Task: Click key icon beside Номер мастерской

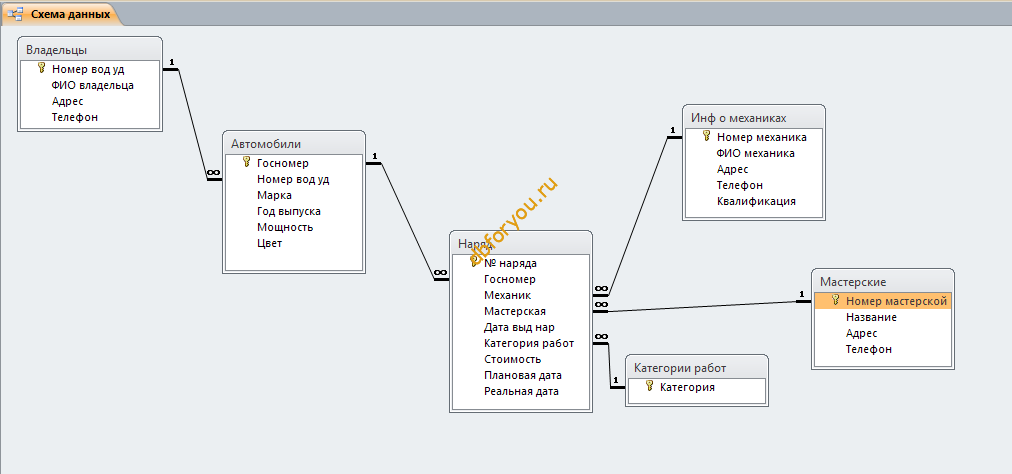Action: [836, 300]
